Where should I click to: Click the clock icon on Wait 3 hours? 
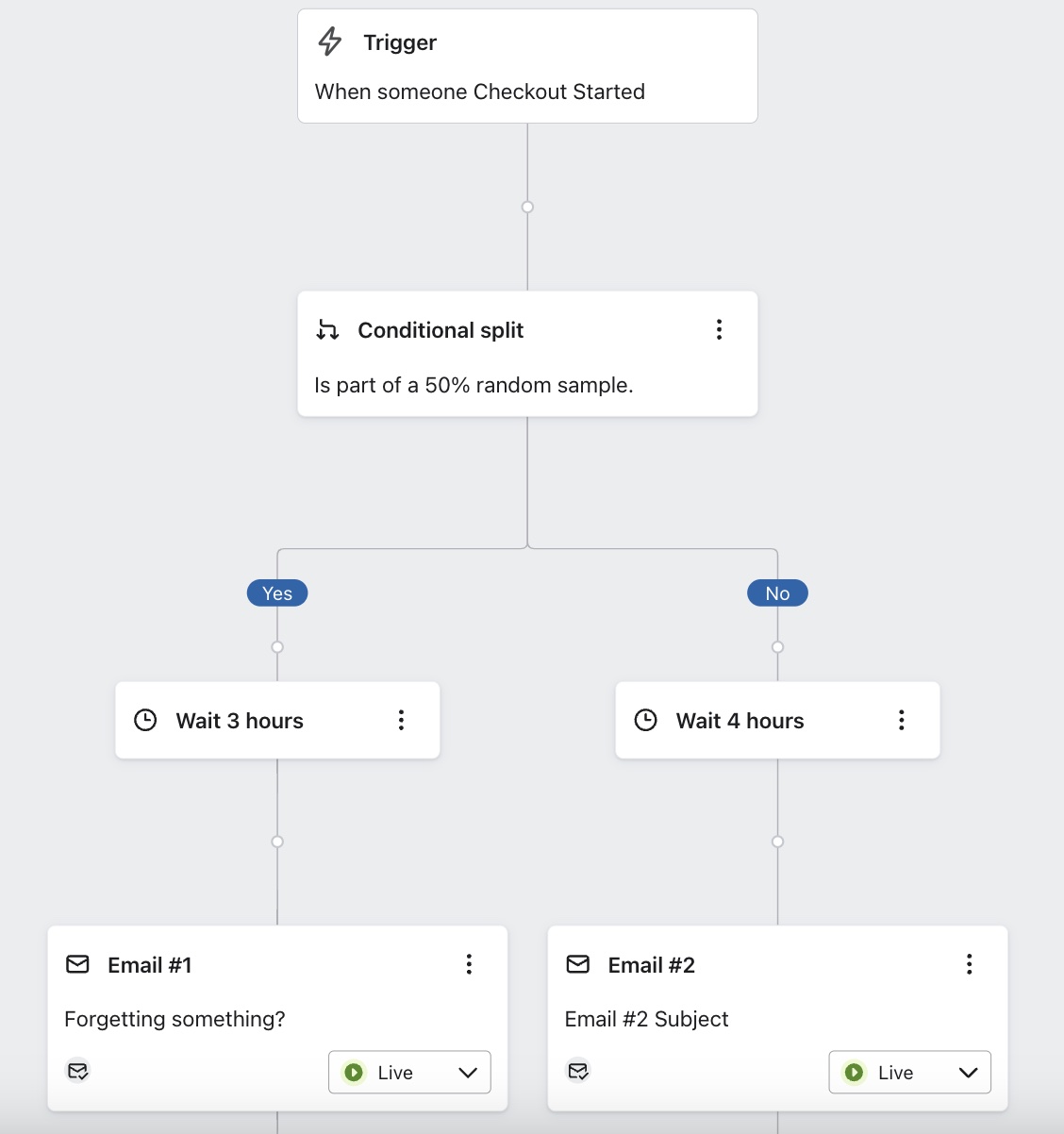pos(145,721)
